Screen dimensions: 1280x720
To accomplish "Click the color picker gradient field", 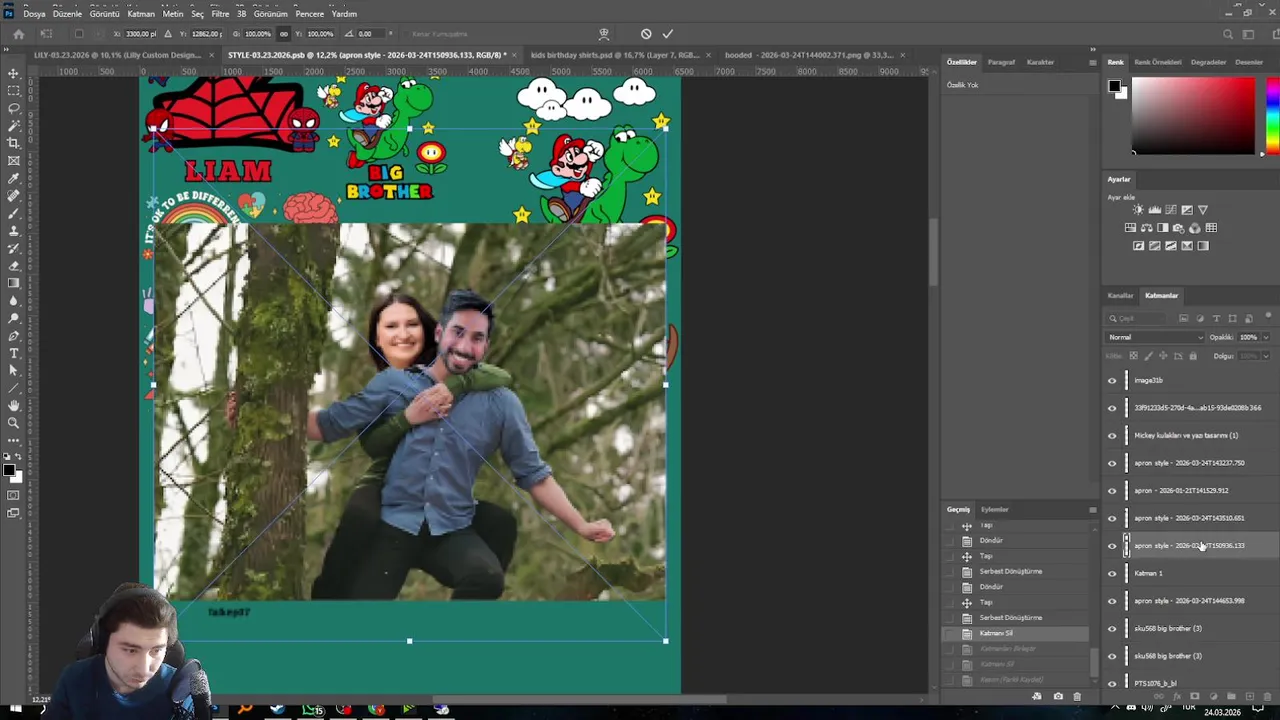I will [1193, 115].
